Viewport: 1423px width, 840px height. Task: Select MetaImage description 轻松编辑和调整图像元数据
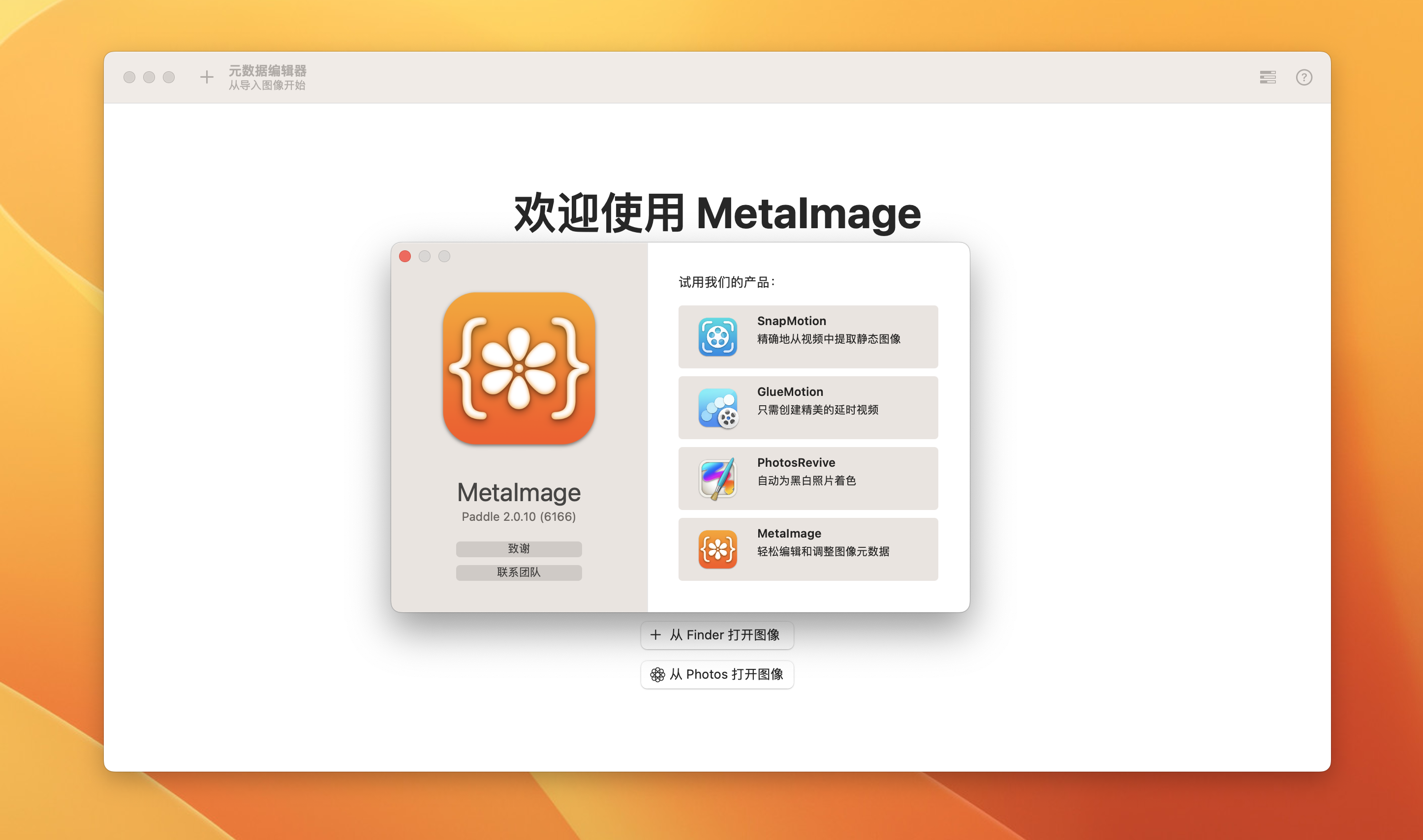coord(823,551)
